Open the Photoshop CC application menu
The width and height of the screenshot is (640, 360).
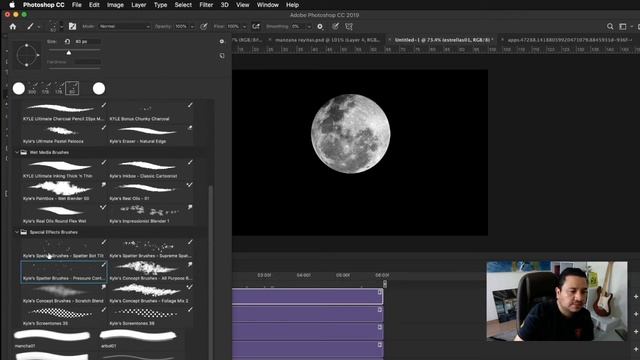(43, 5)
